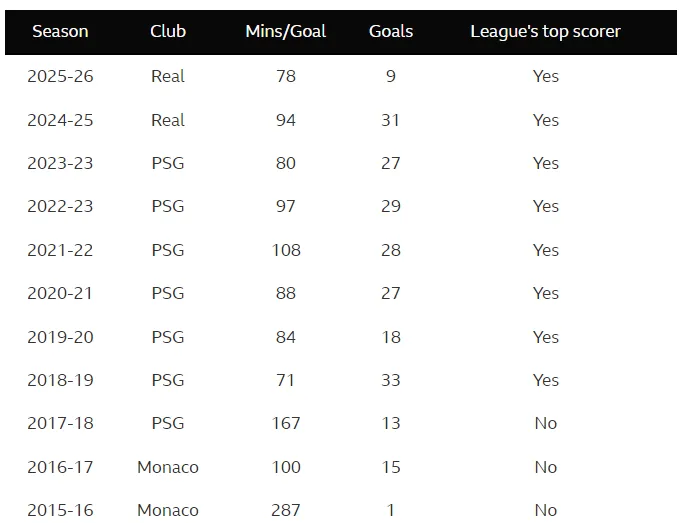Click the 2023-23 season cell
Image resolution: width=684 pixels, height=523 pixels.
coord(60,163)
